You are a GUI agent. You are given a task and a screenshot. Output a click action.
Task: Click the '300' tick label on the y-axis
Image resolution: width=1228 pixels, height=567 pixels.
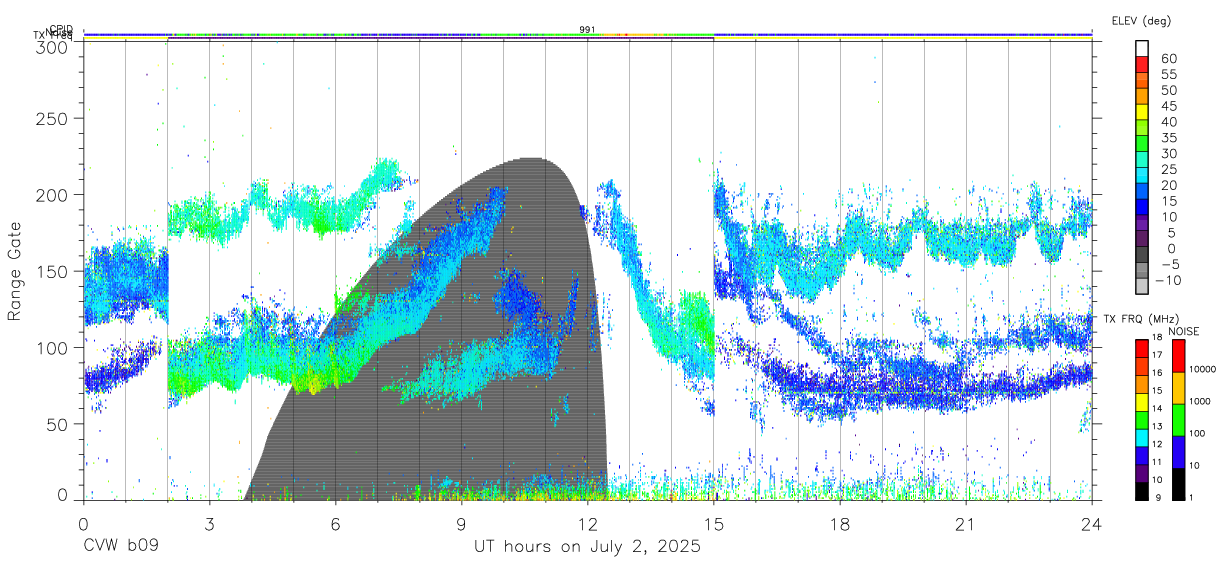(52, 46)
